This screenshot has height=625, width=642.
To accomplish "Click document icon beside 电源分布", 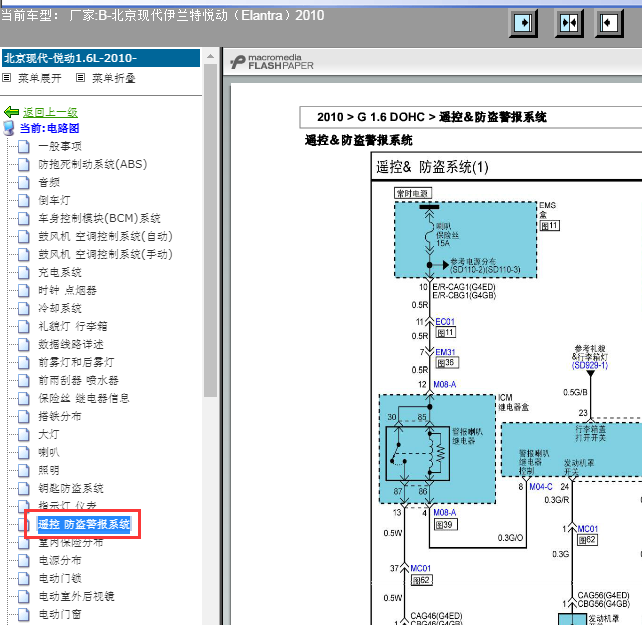I will pyautogui.click(x=24, y=560).
